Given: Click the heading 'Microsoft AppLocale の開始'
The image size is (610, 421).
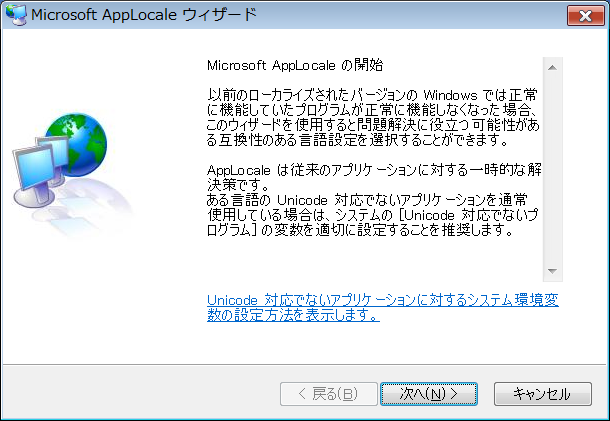Looking at the screenshot, I should click(x=295, y=65).
